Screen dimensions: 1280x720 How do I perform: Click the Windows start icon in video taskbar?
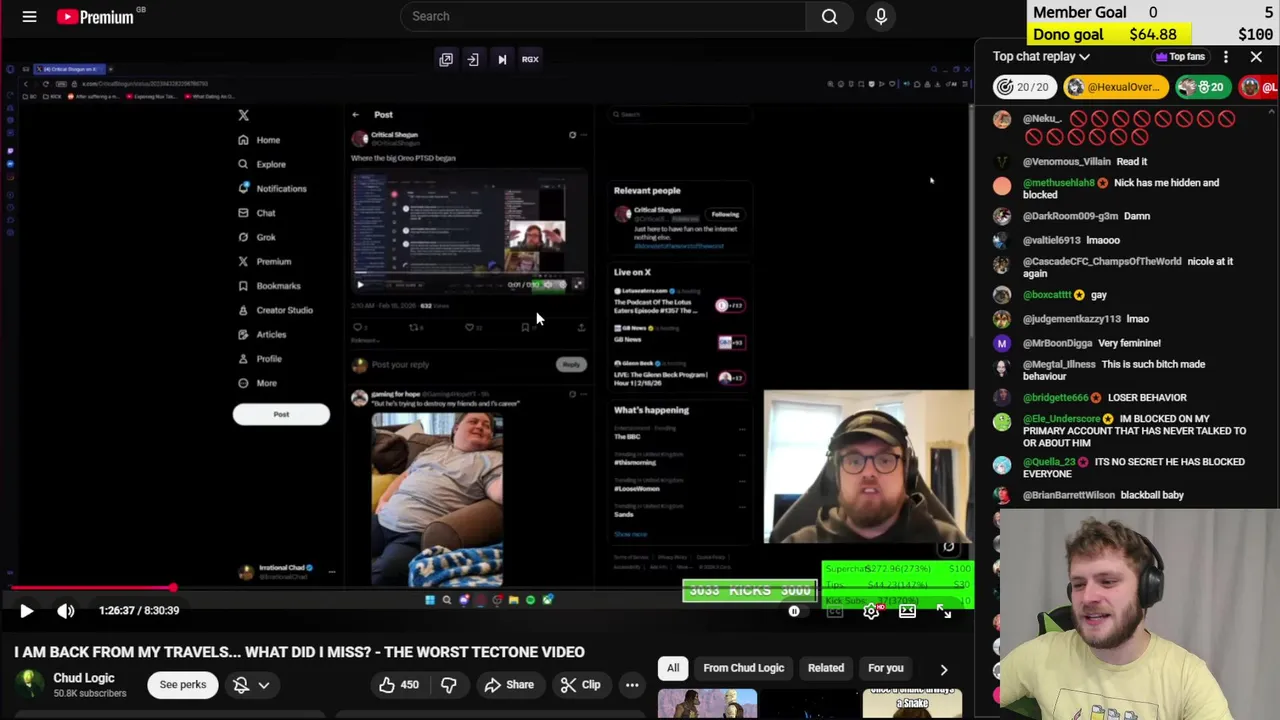[x=430, y=600]
